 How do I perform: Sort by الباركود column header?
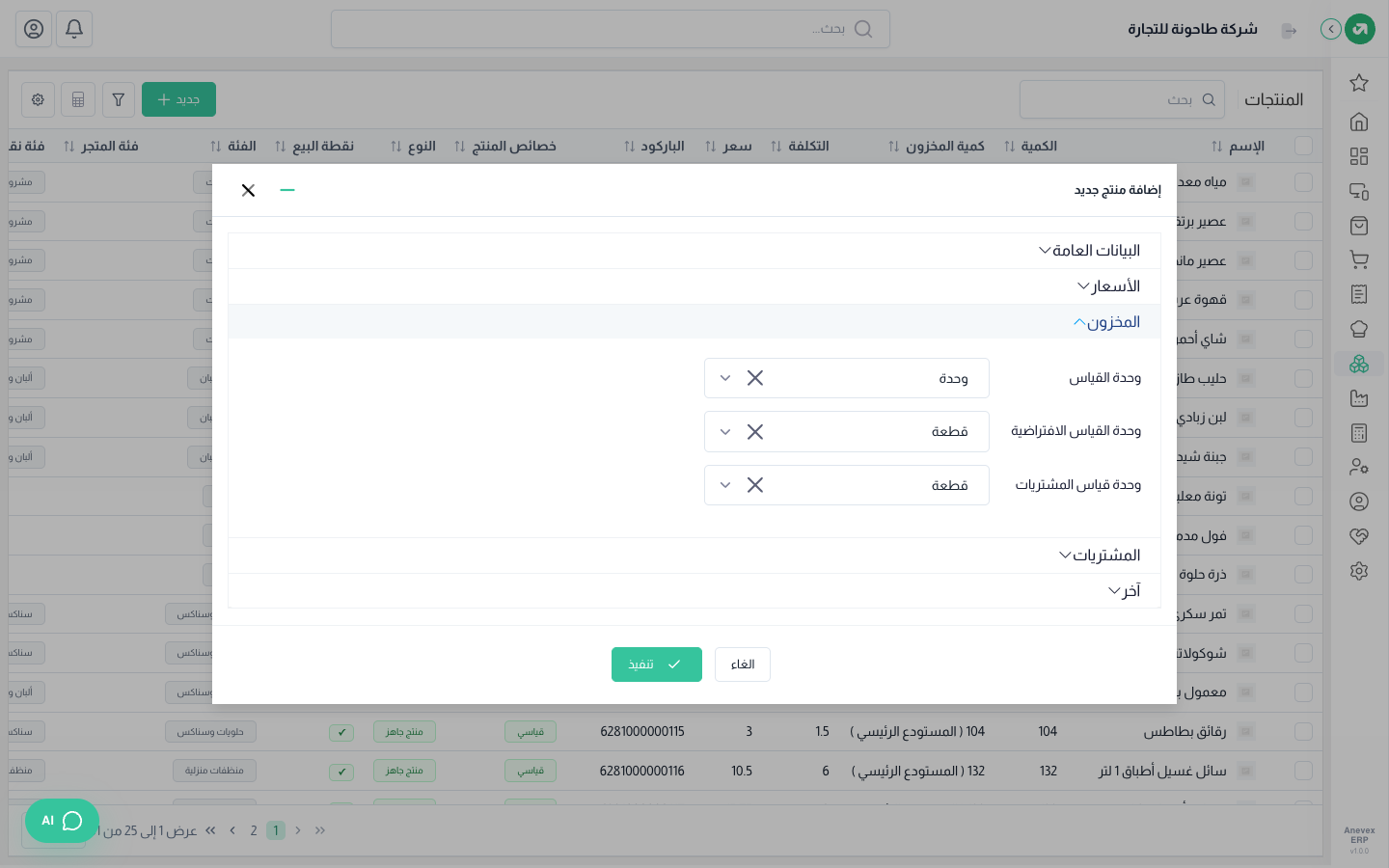point(654,146)
